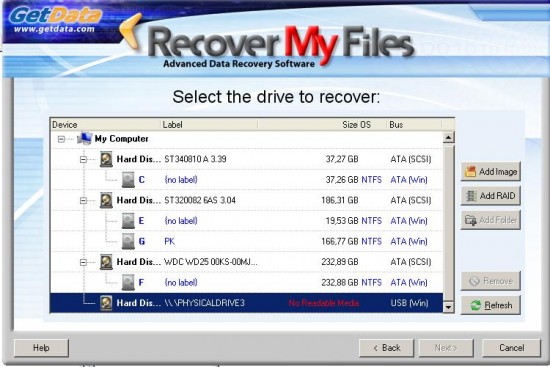The width and height of the screenshot is (550, 367).
Task: Collapse the ST340810A hard disk node
Action: point(83,160)
